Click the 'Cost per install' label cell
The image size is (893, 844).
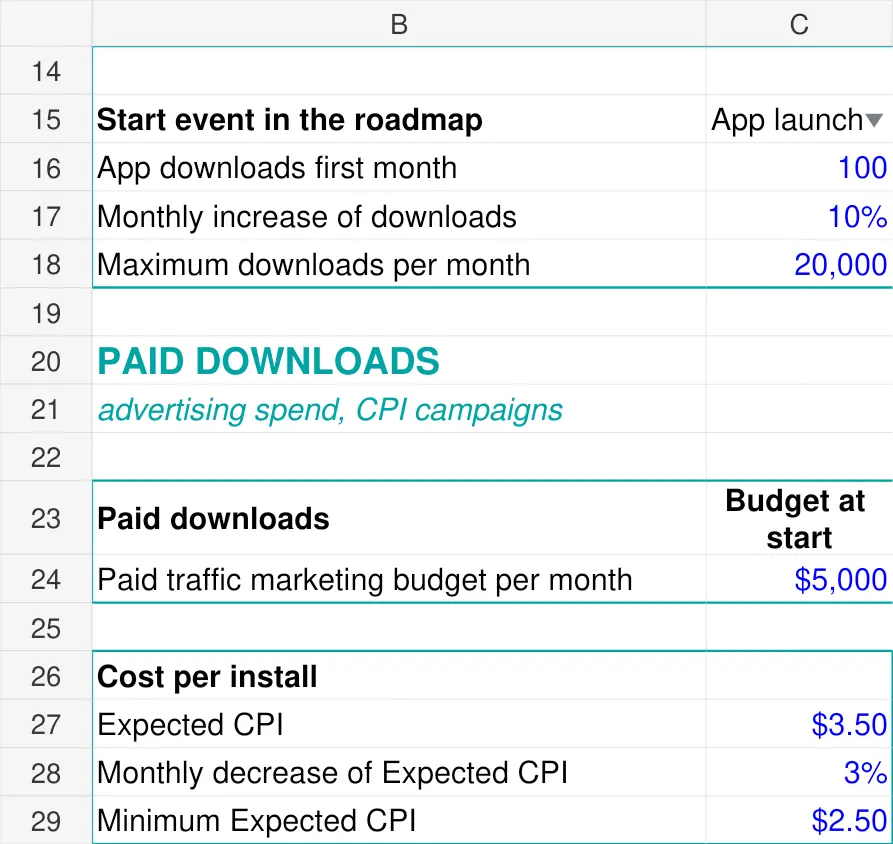tap(399, 676)
